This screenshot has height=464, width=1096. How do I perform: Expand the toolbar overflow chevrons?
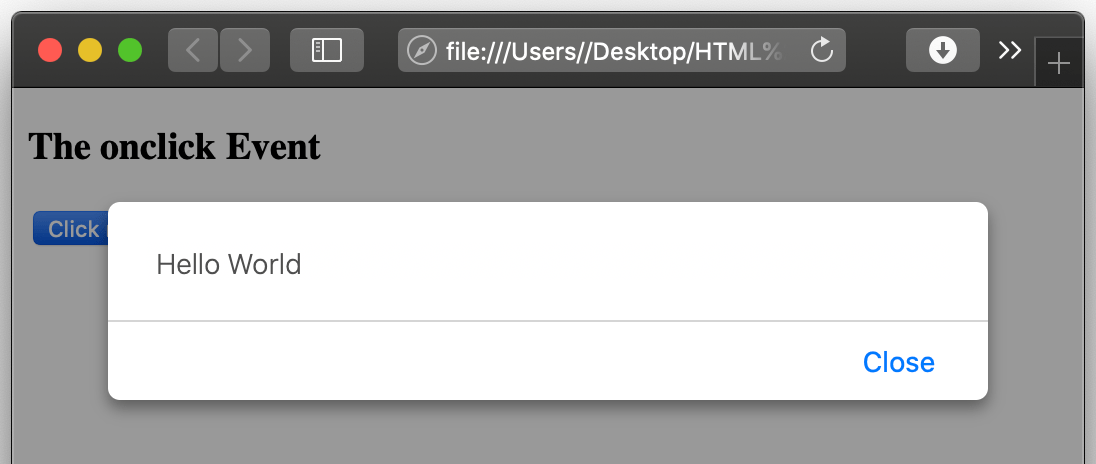tap(1010, 50)
